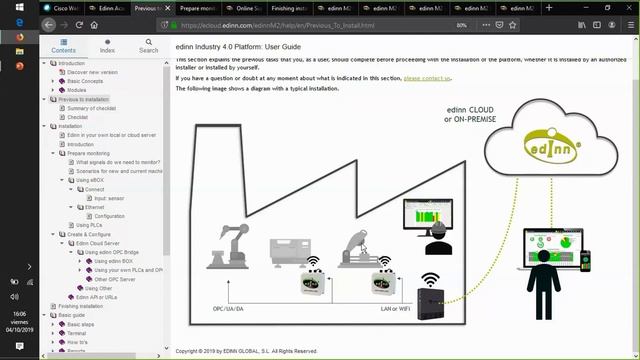Open the Windows Start menu

(19, 7)
